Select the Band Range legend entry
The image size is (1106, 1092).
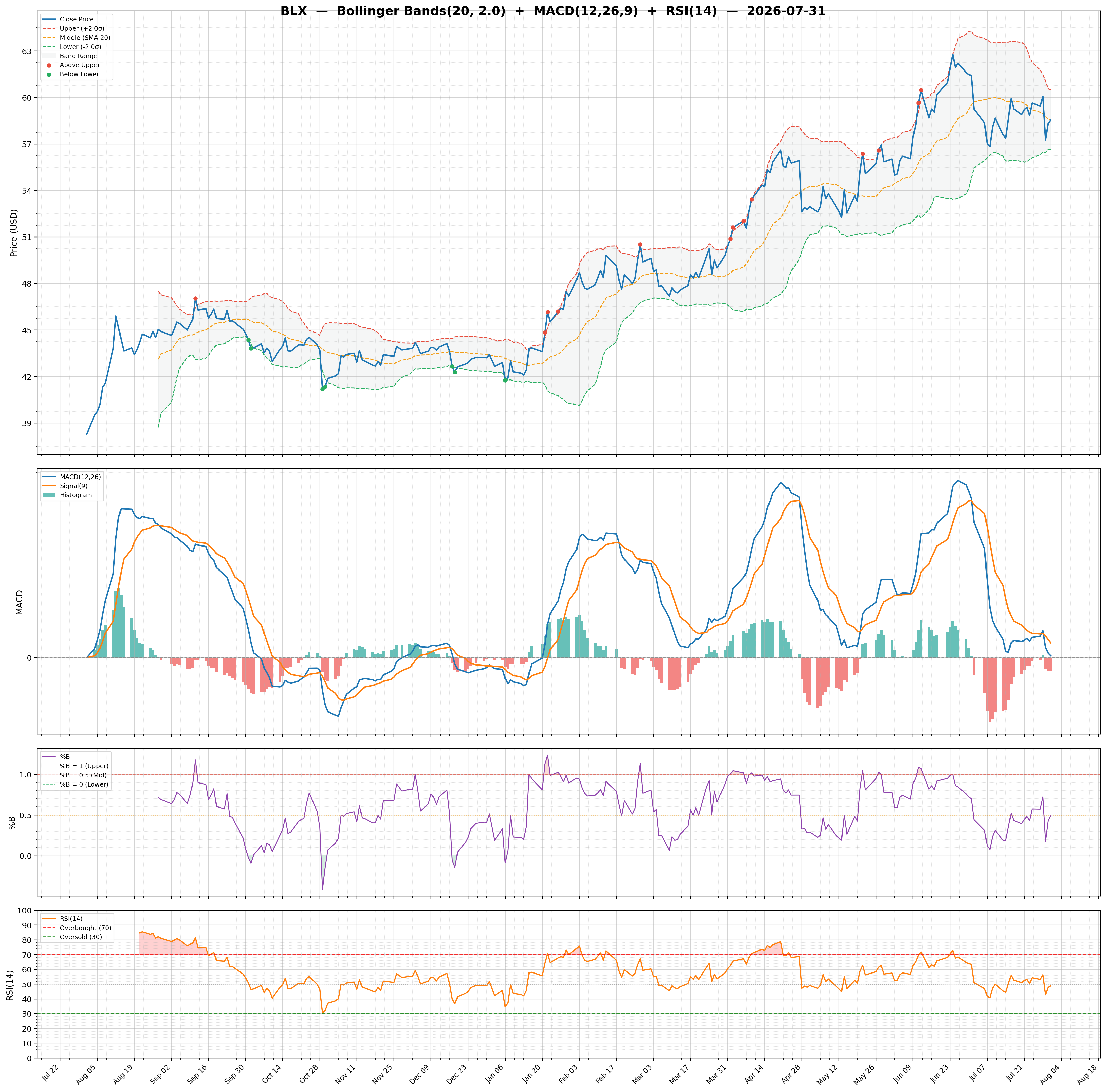point(70,56)
